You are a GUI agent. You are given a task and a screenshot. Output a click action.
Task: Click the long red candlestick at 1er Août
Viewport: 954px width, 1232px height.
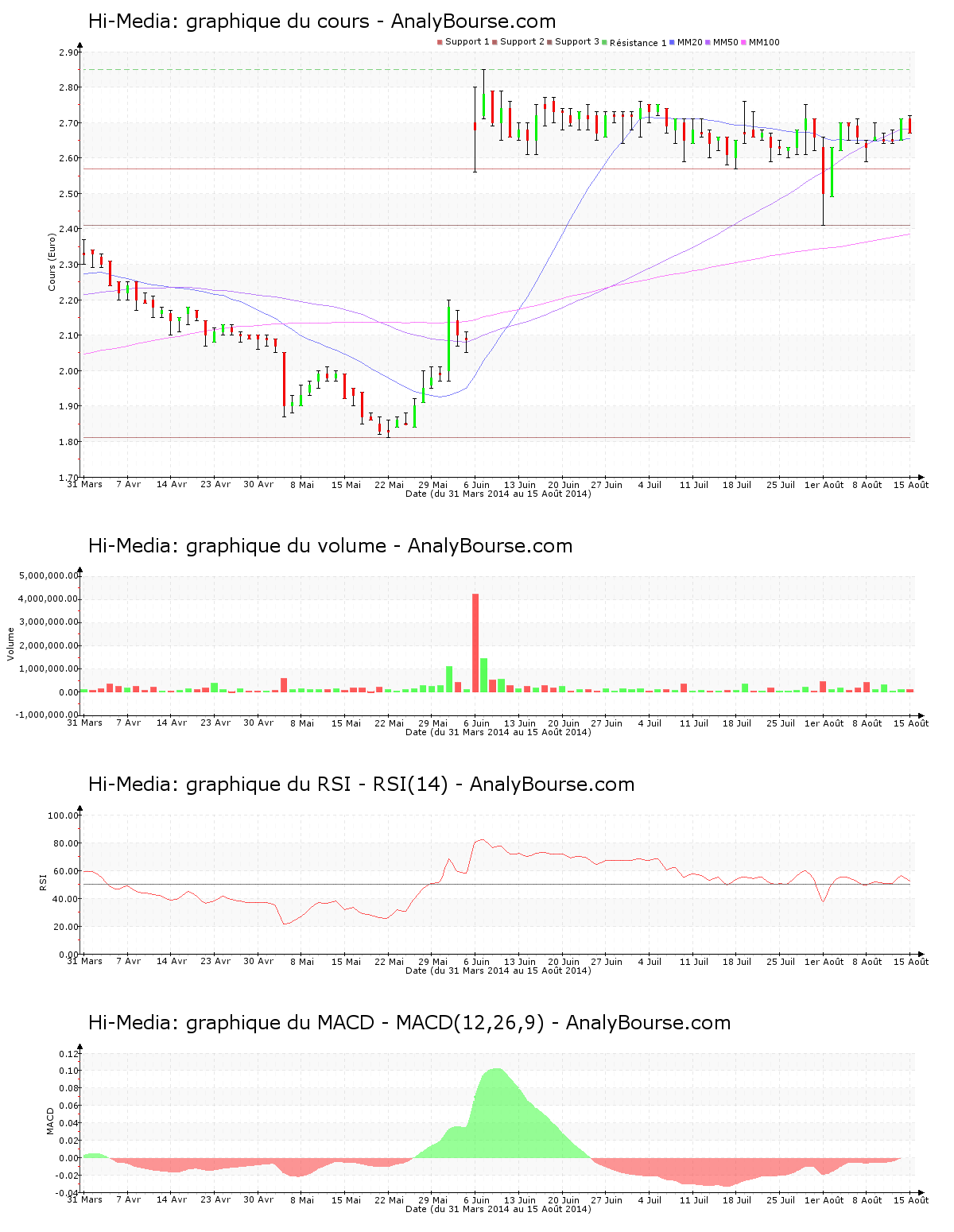824,169
